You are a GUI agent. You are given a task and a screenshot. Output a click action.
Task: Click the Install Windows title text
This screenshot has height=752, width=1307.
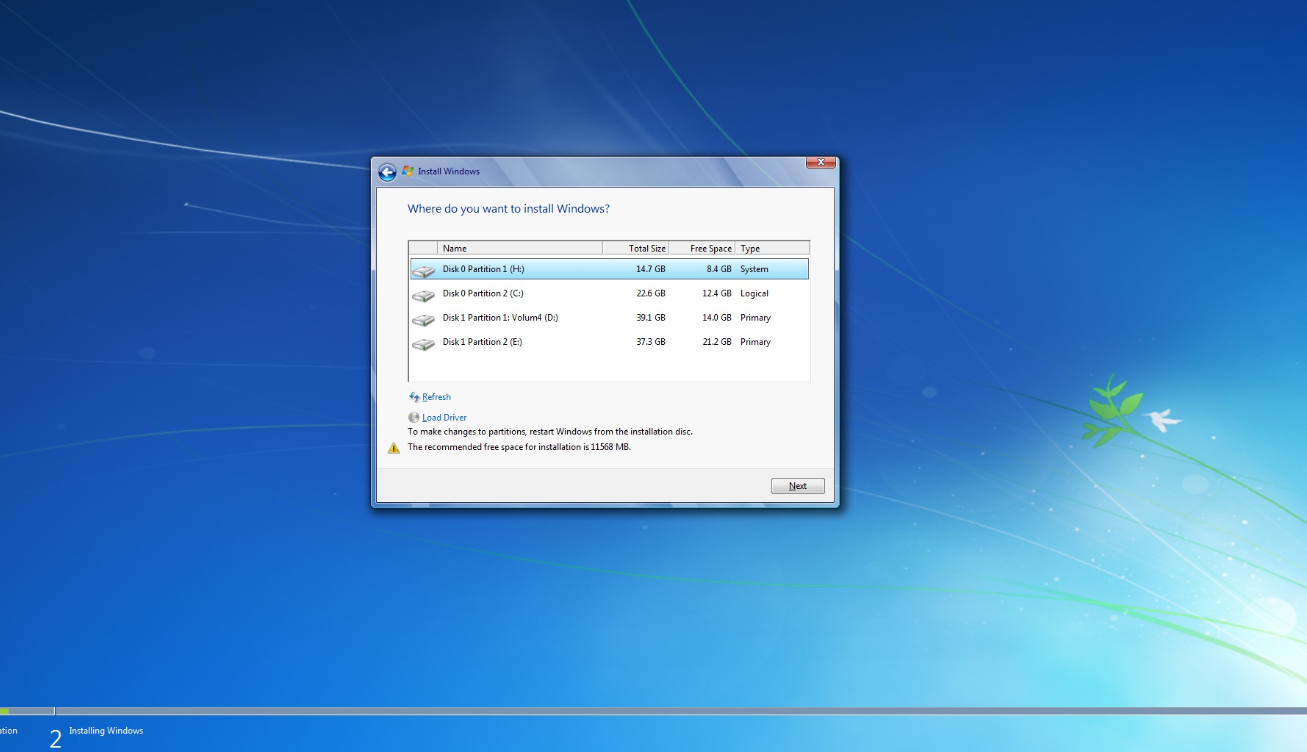[449, 172]
